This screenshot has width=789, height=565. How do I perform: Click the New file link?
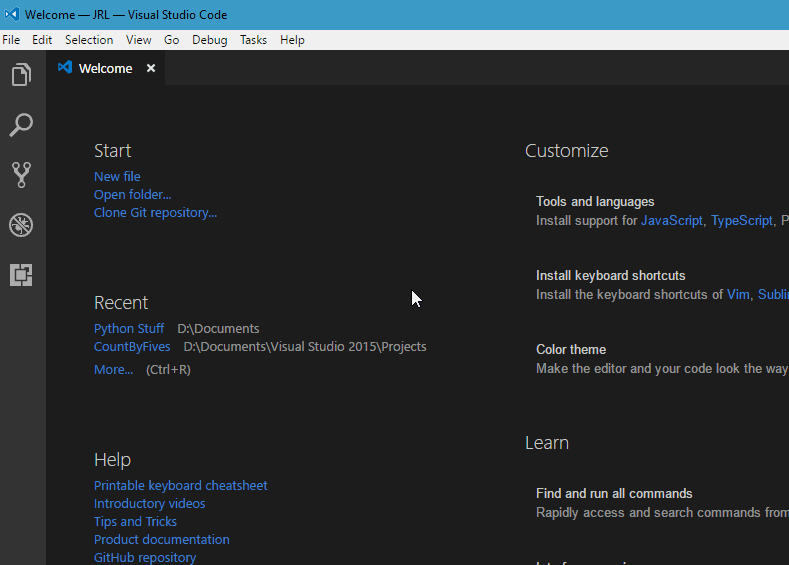click(x=117, y=177)
